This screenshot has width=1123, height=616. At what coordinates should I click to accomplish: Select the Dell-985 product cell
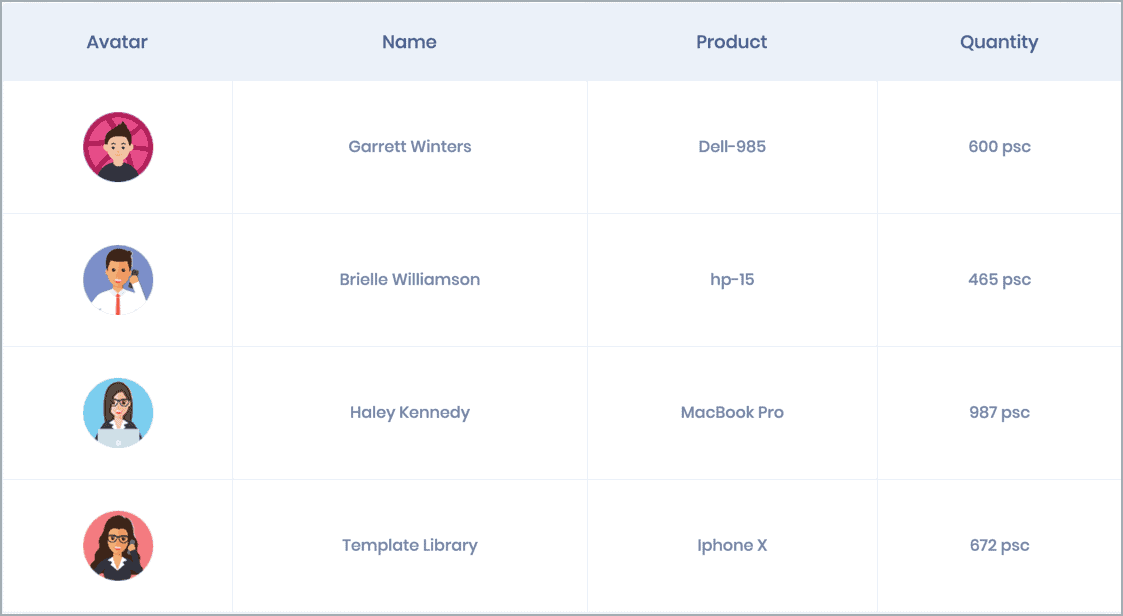pos(731,146)
